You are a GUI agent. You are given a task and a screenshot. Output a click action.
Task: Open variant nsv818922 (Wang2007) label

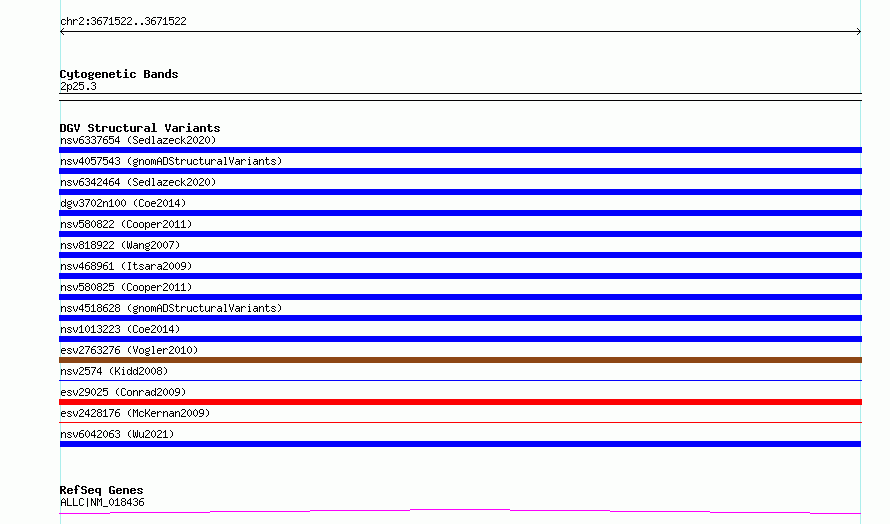pos(120,245)
